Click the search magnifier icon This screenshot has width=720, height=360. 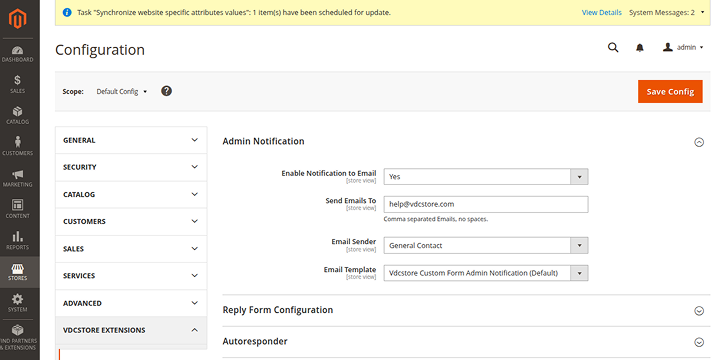click(613, 48)
